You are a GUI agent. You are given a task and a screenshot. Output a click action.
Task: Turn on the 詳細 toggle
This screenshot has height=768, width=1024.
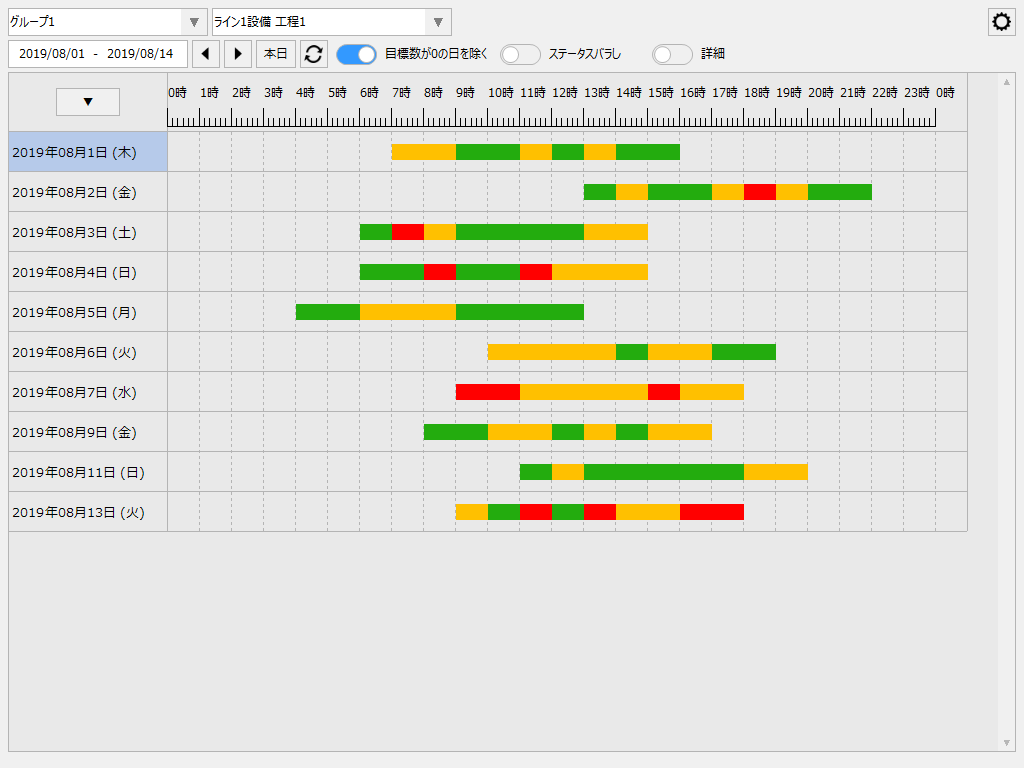pos(671,54)
